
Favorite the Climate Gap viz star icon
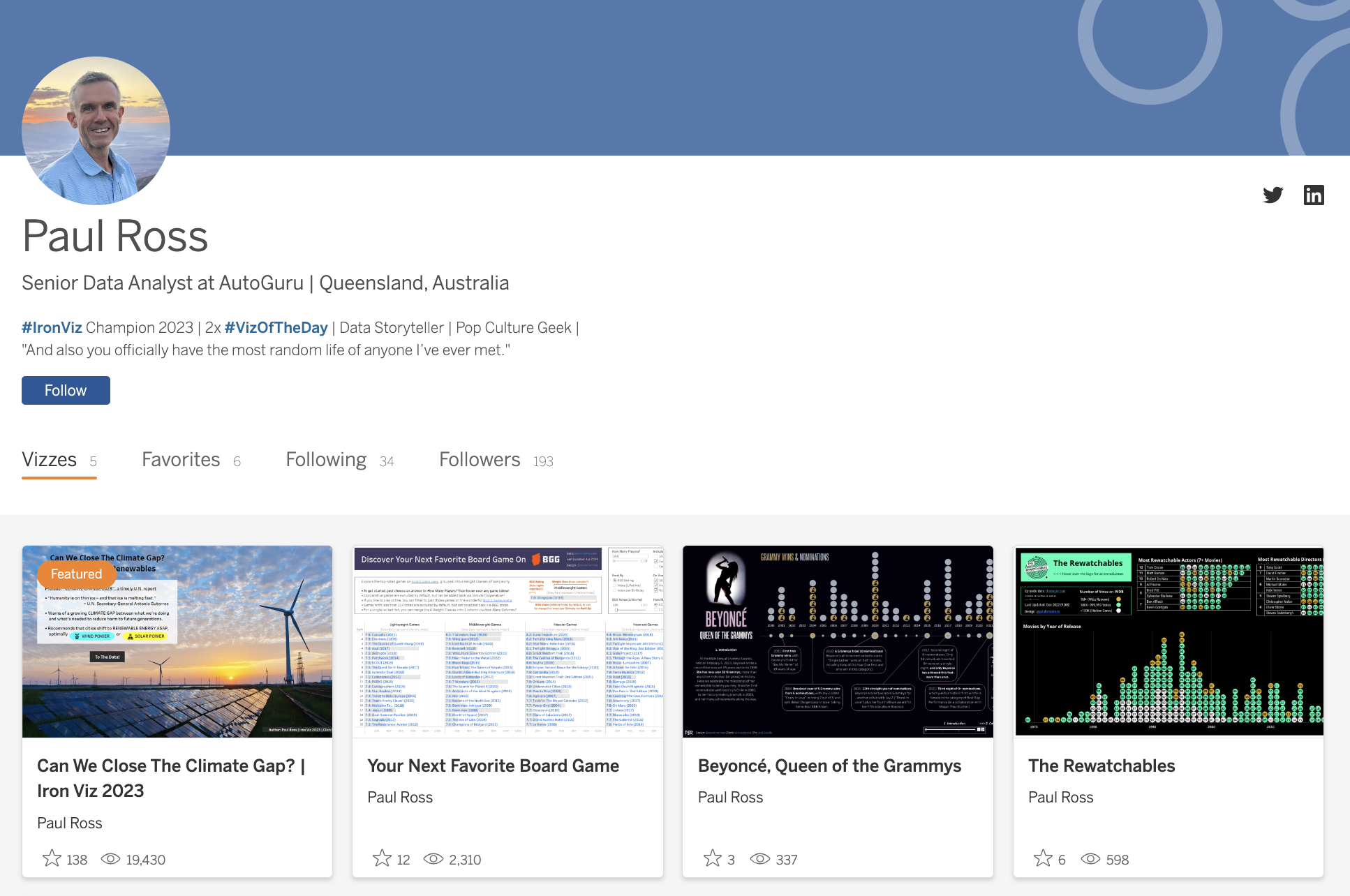[x=52, y=858]
